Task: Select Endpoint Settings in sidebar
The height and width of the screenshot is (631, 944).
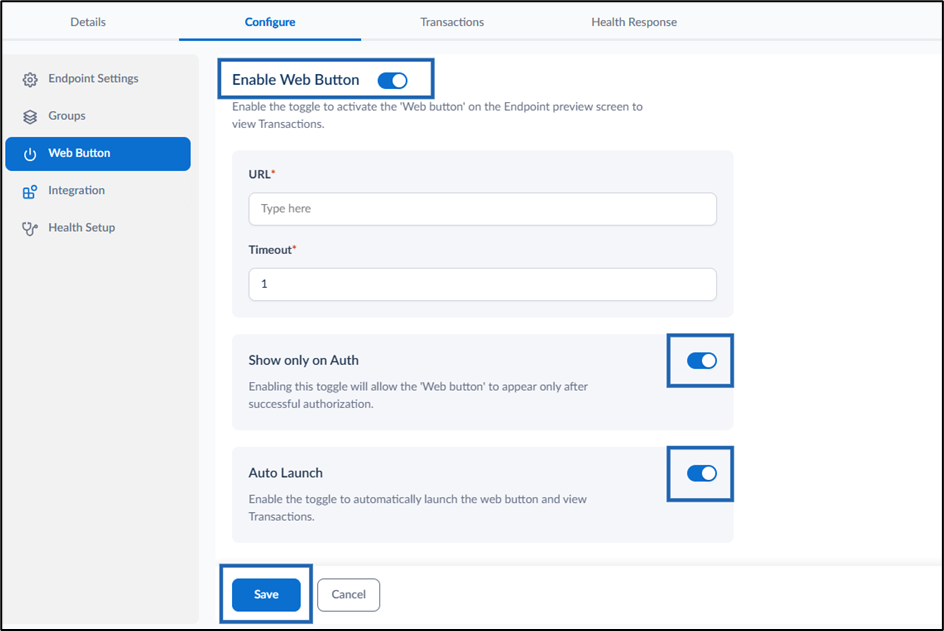Action: pos(98,79)
